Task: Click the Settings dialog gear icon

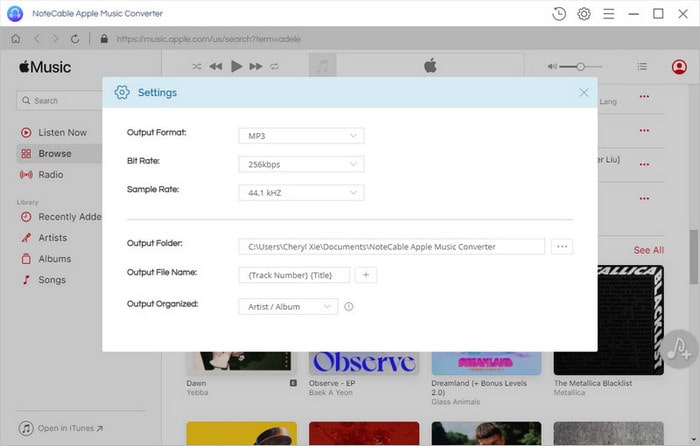Action: 122,92
